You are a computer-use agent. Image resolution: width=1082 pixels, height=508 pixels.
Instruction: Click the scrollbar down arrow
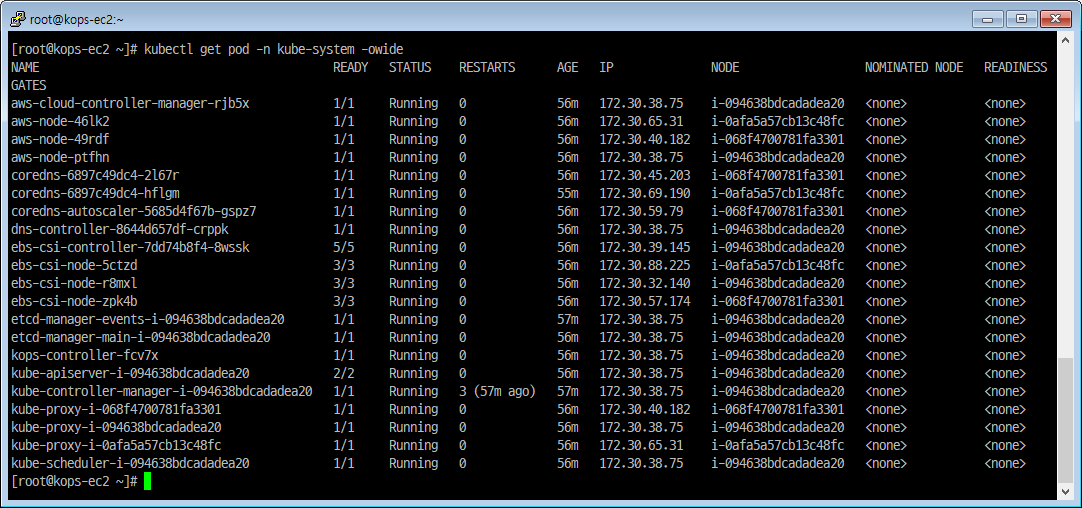[1065, 491]
